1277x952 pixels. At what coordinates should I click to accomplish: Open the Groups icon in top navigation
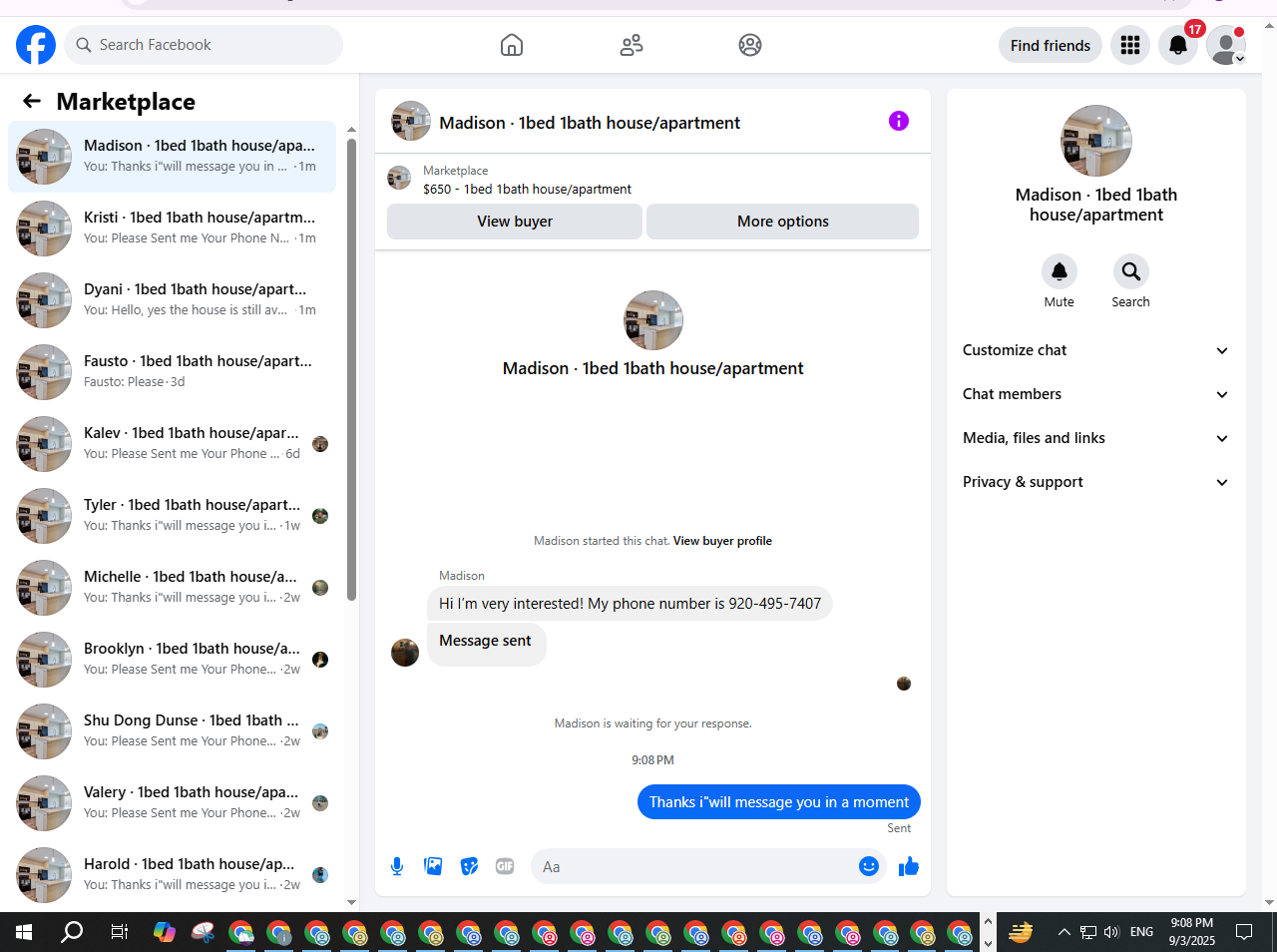(750, 45)
